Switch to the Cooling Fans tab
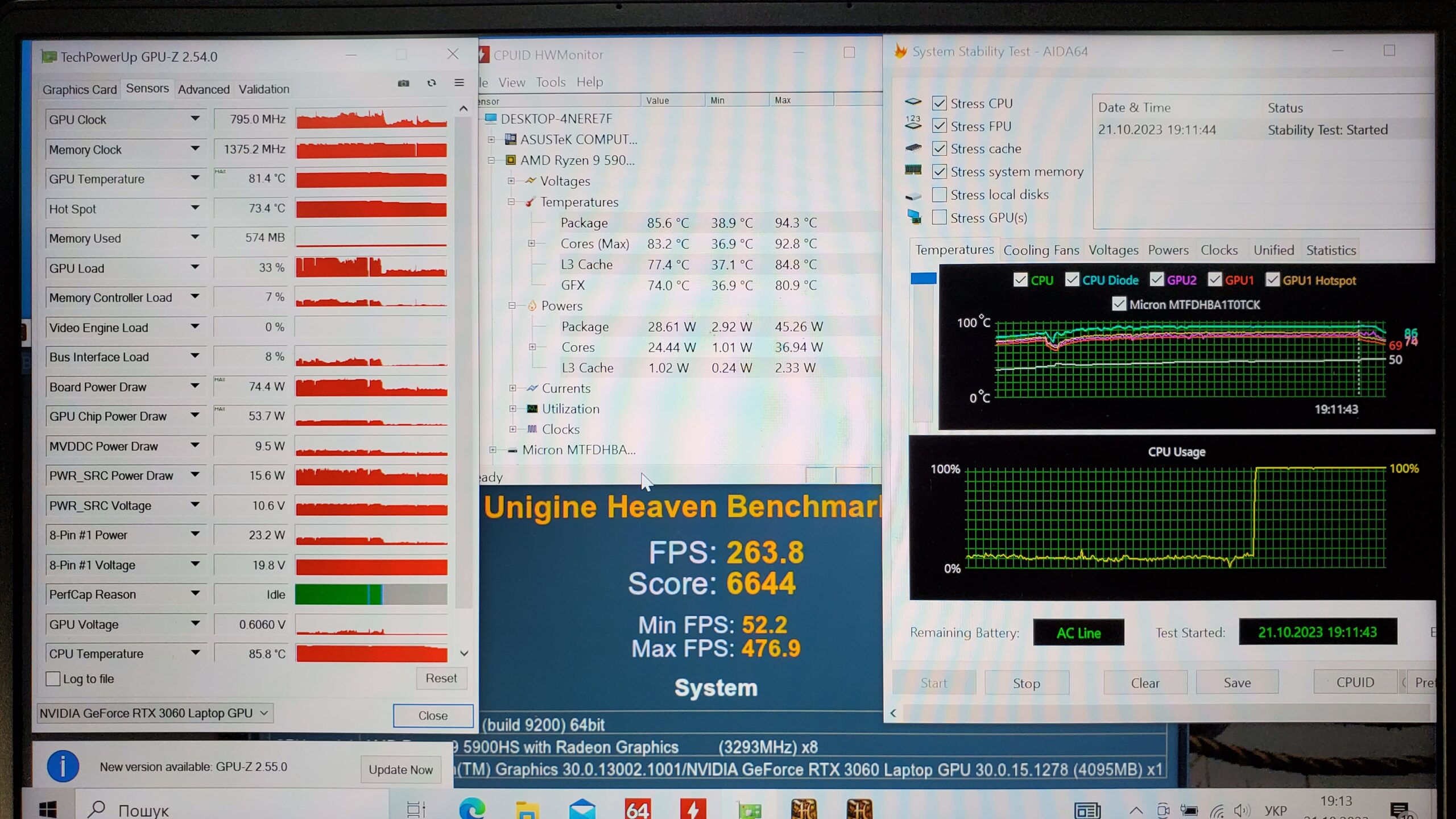Screen dimensions: 1456x819 [1040, 250]
